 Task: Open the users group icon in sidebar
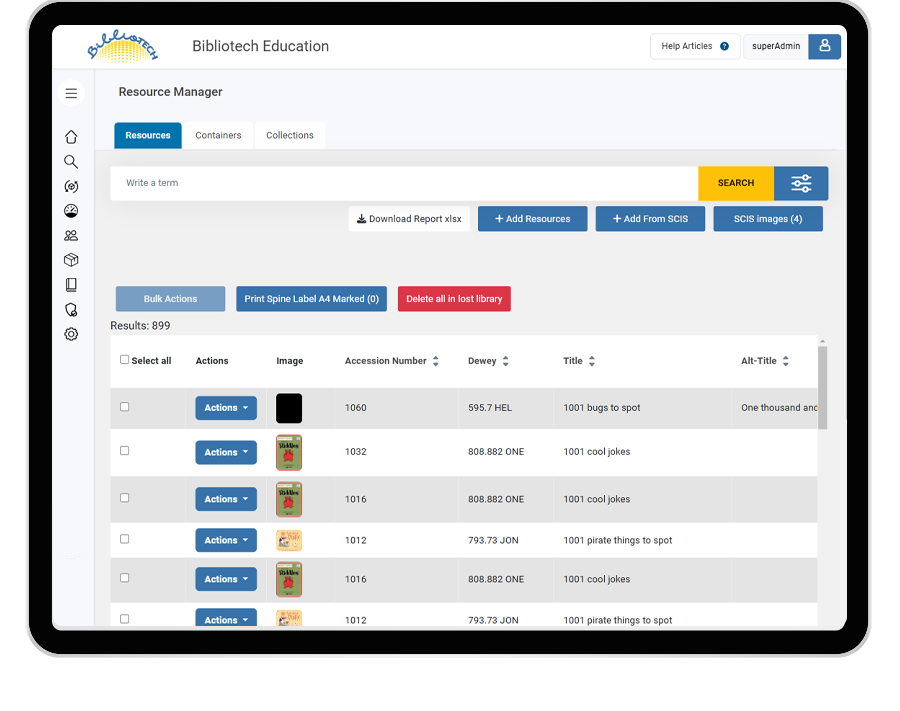point(71,236)
